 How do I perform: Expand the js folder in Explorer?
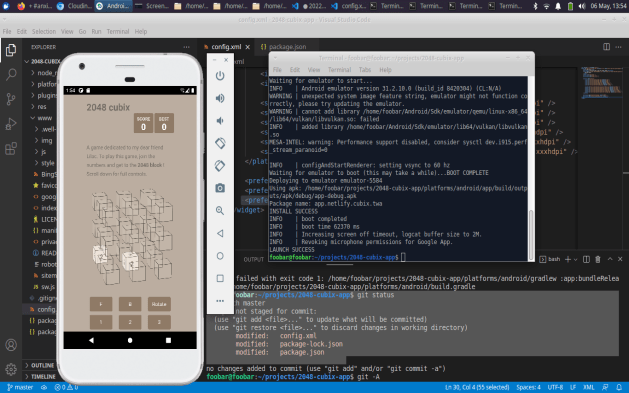coord(43,152)
